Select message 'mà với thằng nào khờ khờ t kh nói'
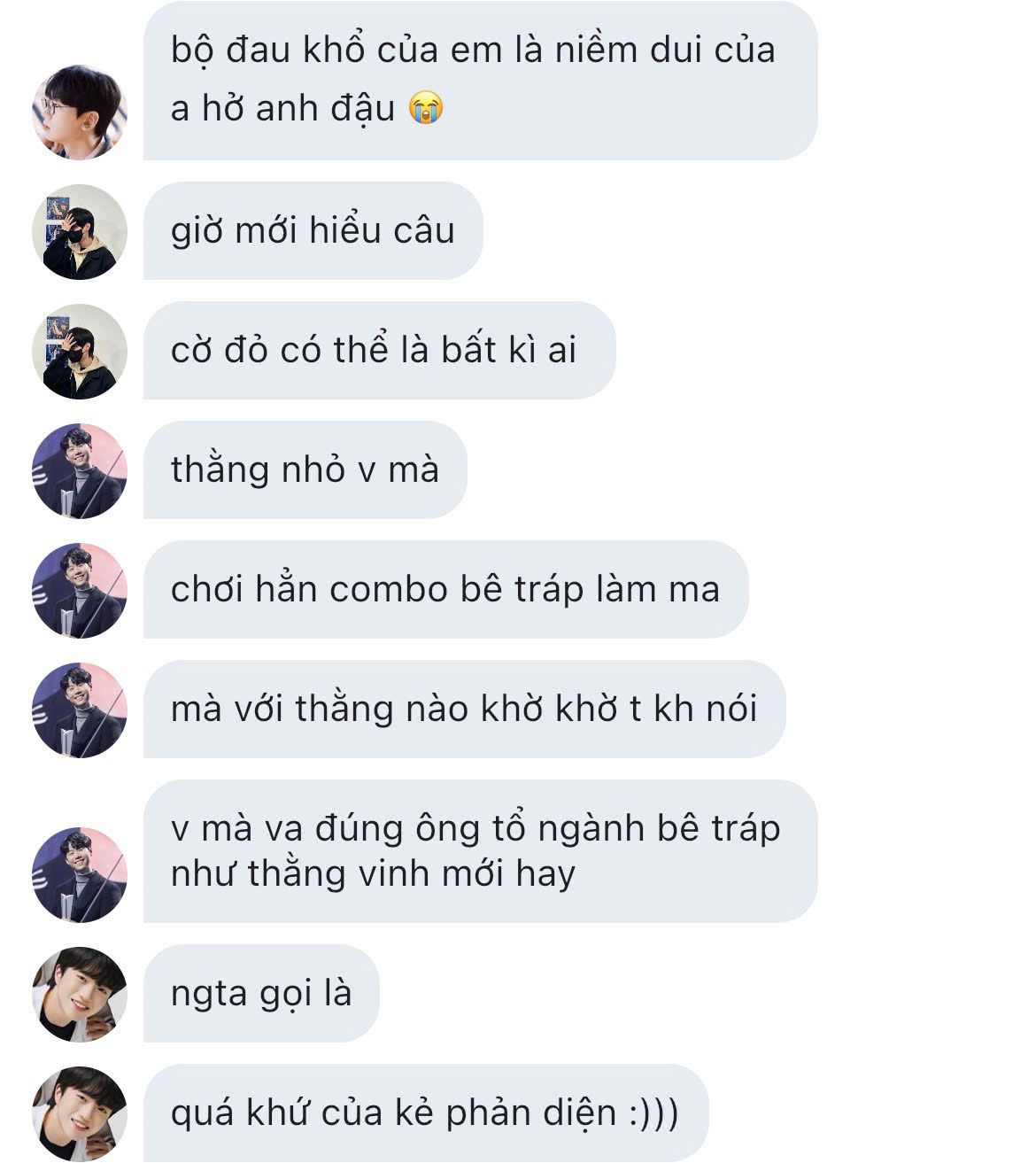 464,710
